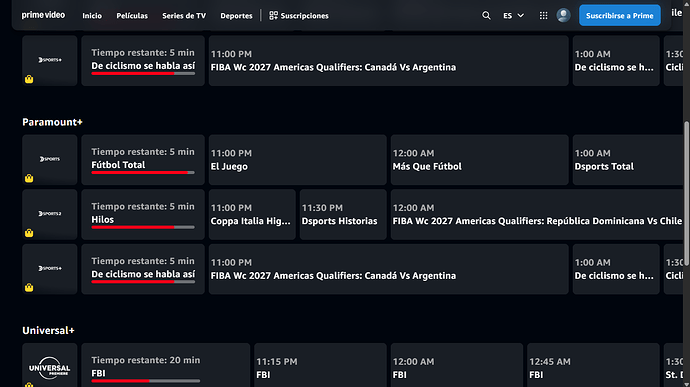Select República Dominicana Vs Chile program
This screenshot has height=387, width=690.
click(537, 214)
